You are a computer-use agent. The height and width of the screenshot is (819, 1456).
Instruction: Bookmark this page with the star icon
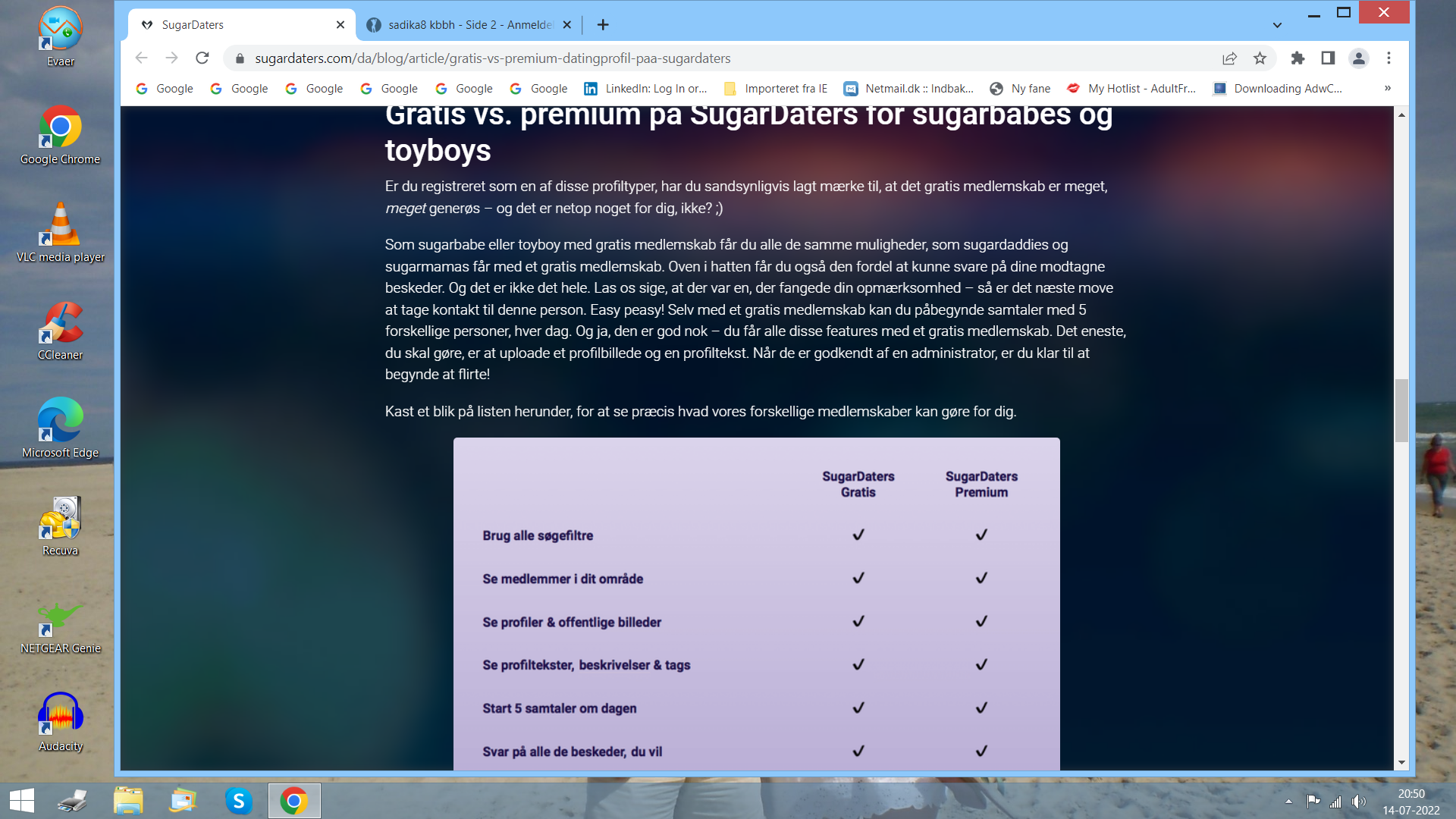(x=1260, y=58)
